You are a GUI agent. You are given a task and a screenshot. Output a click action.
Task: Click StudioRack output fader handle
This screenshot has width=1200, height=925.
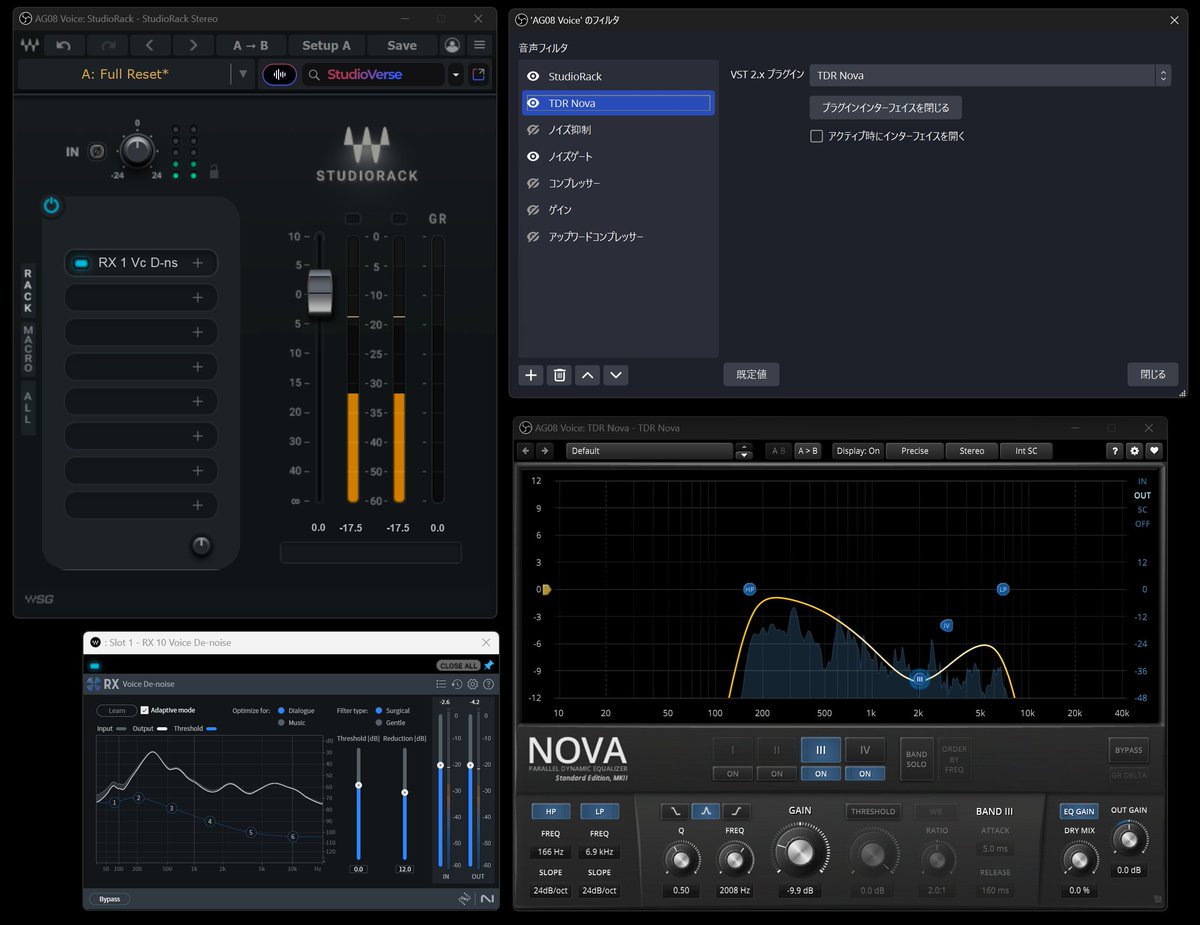coord(319,292)
